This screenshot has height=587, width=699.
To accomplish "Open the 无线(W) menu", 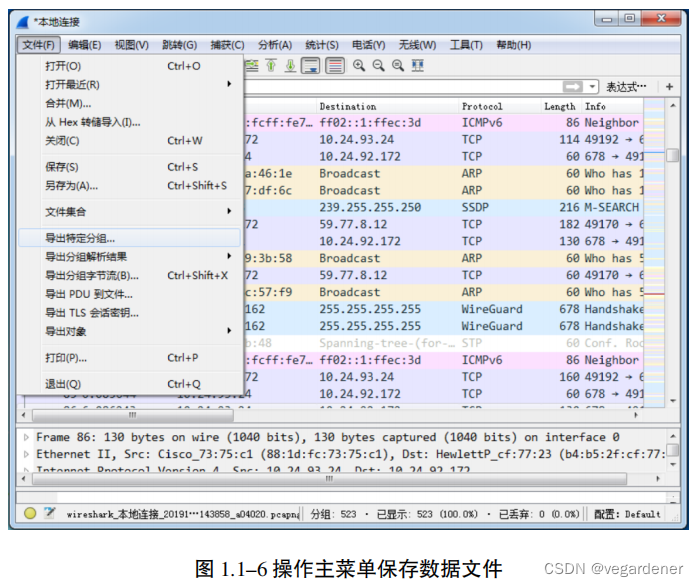I will point(417,45).
